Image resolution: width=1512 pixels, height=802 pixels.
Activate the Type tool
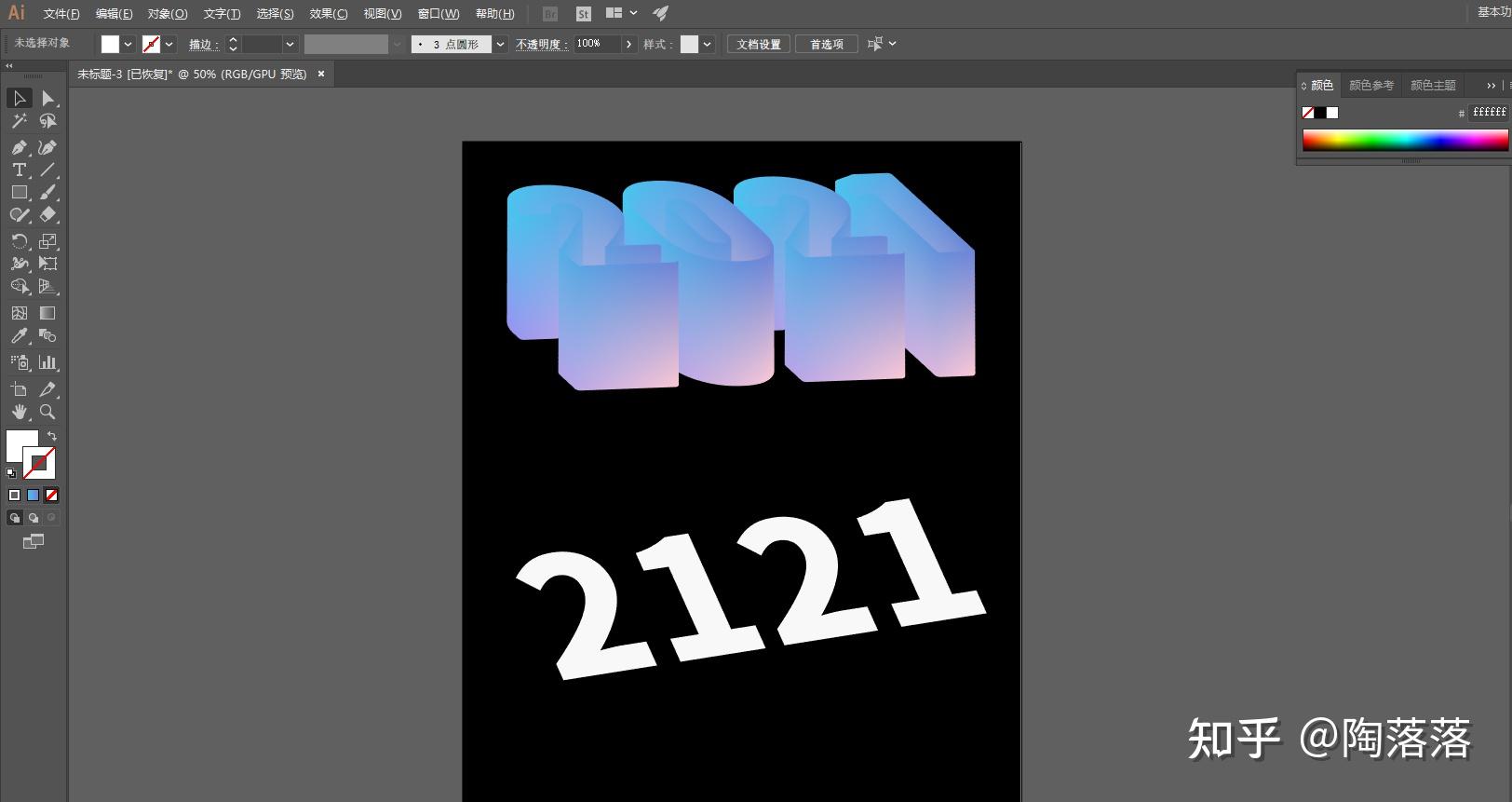click(20, 170)
